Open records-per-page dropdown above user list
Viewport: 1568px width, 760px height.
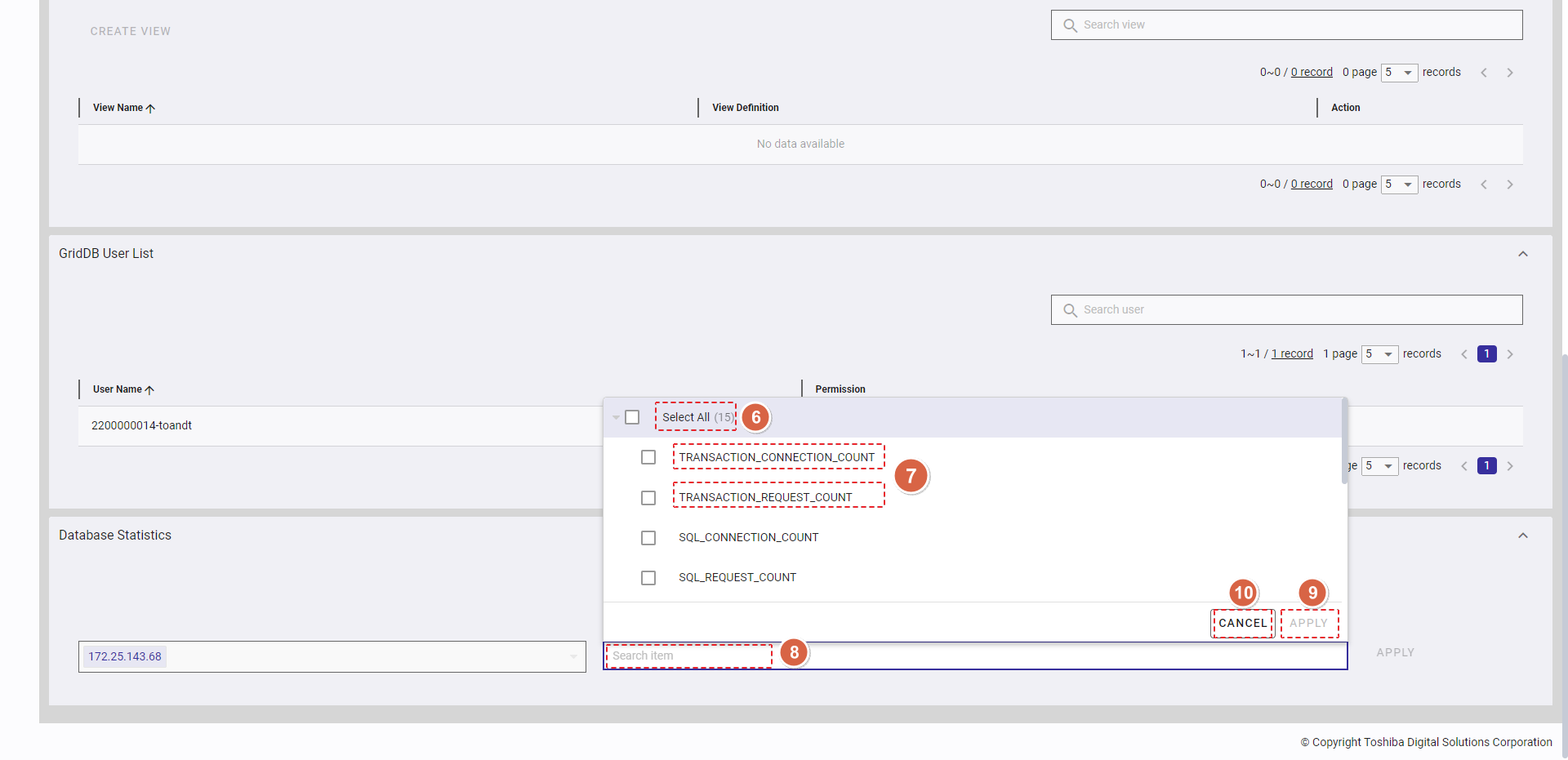tap(1379, 354)
